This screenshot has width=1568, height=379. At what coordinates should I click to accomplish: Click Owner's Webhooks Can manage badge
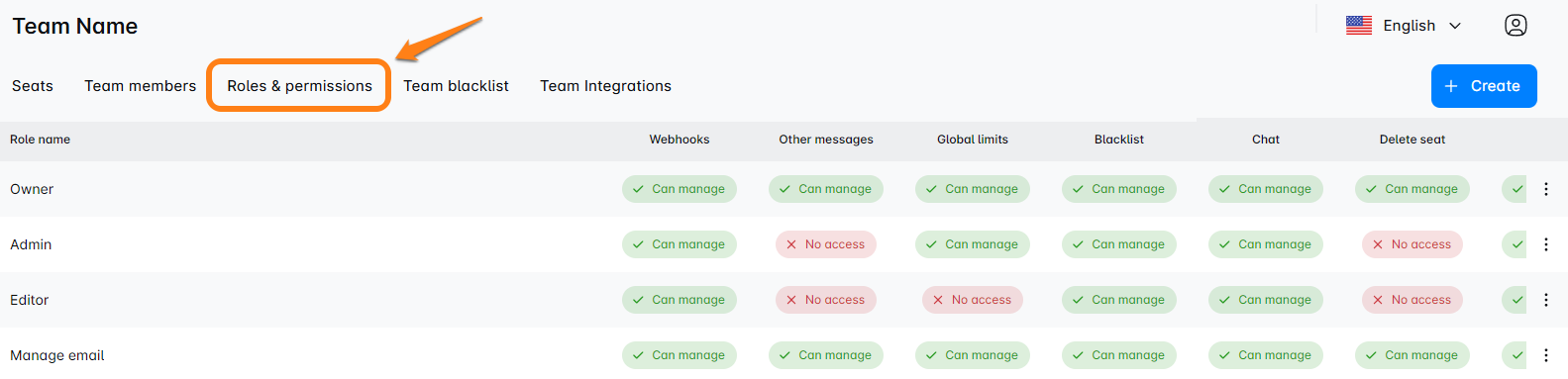pos(679,189)
